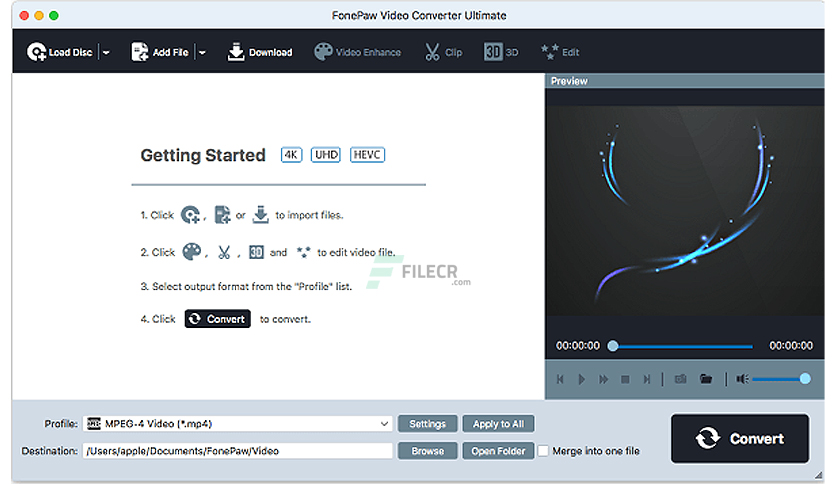Click the Load Disc toolbar icon
Viewport: 836px width, 484px height.
(x=36, y=52)
